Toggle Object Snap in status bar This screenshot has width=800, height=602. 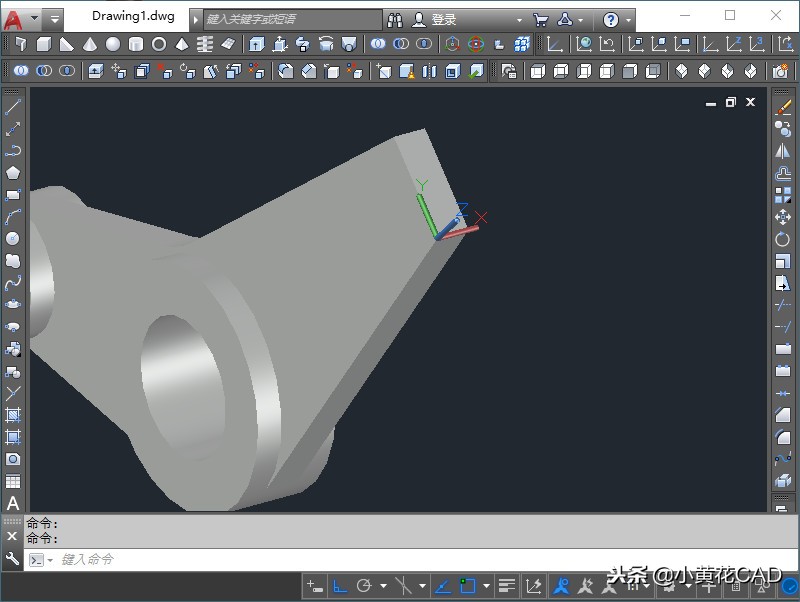click(467, 586)
